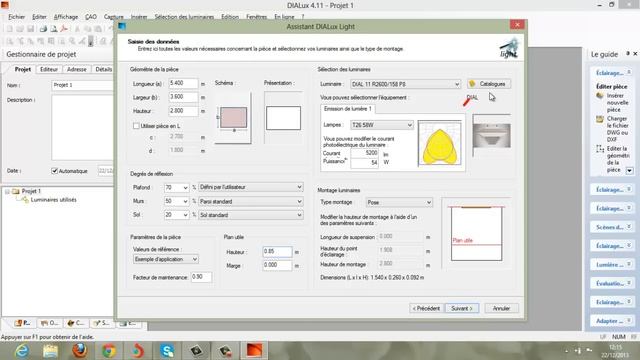Click the Suivant button
Screen dimensions: 640x360
coord(462,308)
